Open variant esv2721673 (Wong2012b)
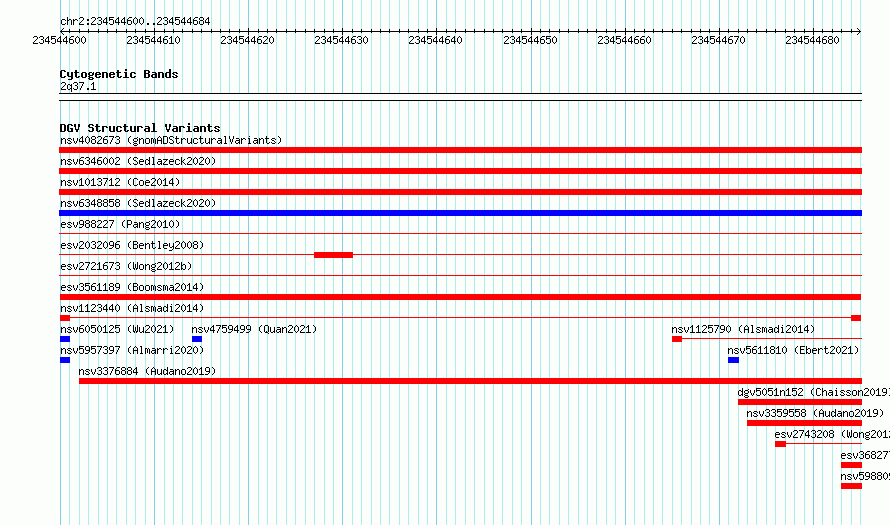The width and height of the screenshot is (890, 525). pos(126,266)
